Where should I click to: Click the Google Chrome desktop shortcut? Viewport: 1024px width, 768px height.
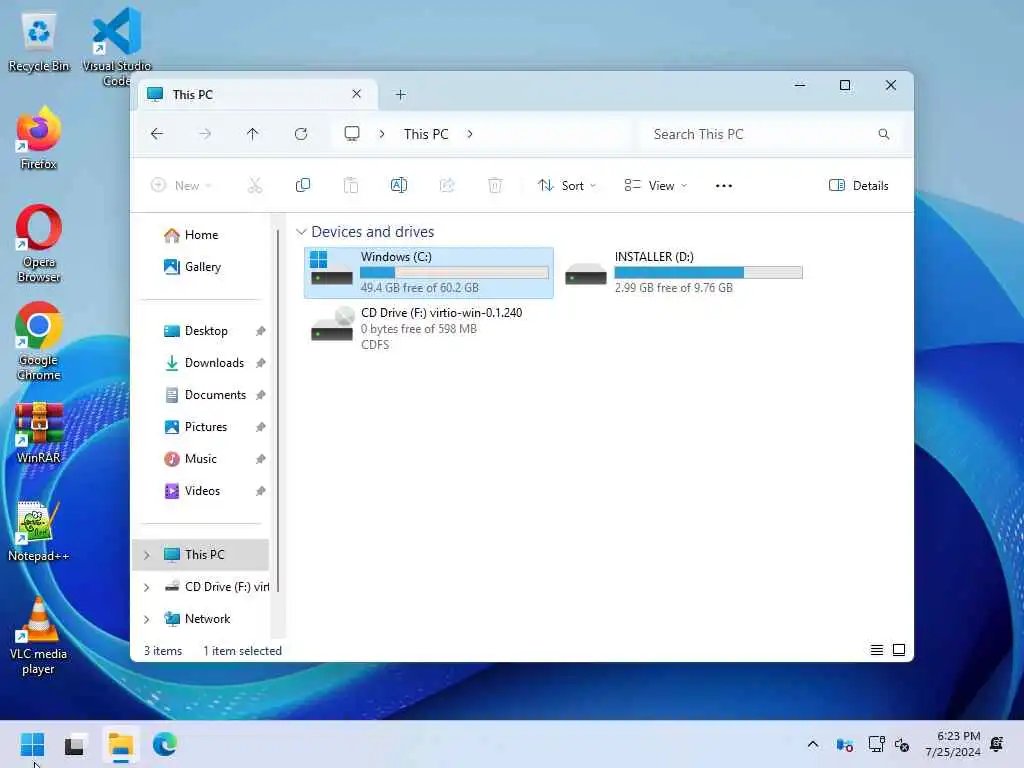[x=39, y=342]
